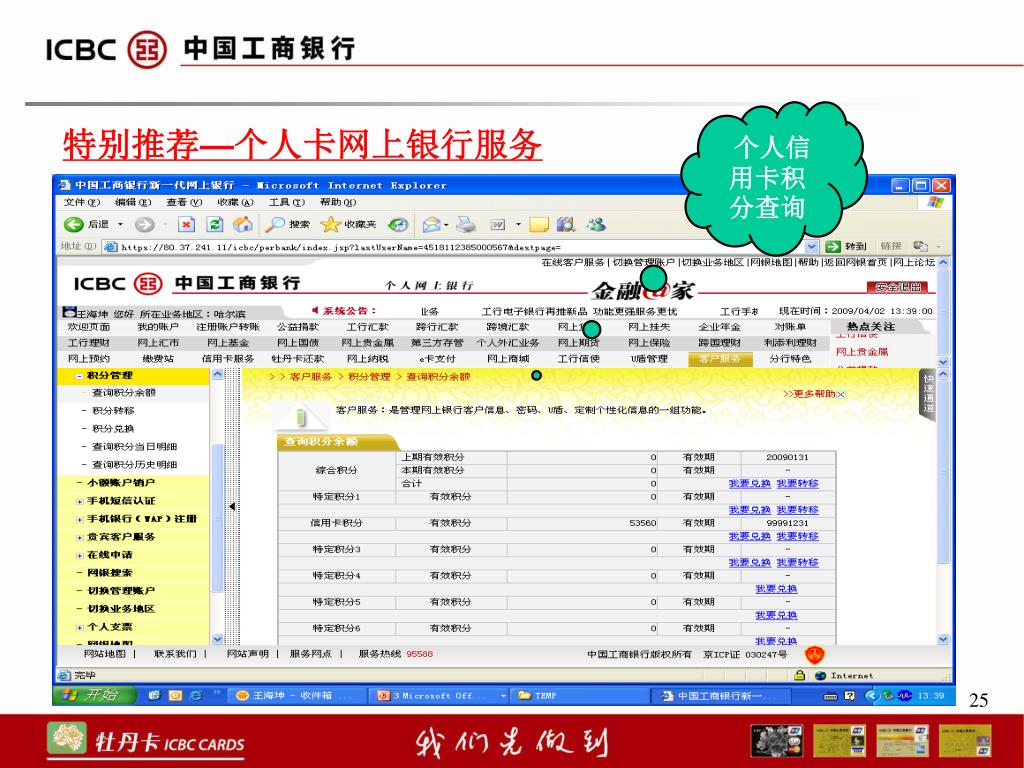Image resolution: width=1024 pixels, height=768 pixels.
Task: Expand the 个人支票 tree node
Action: [79, 628]
